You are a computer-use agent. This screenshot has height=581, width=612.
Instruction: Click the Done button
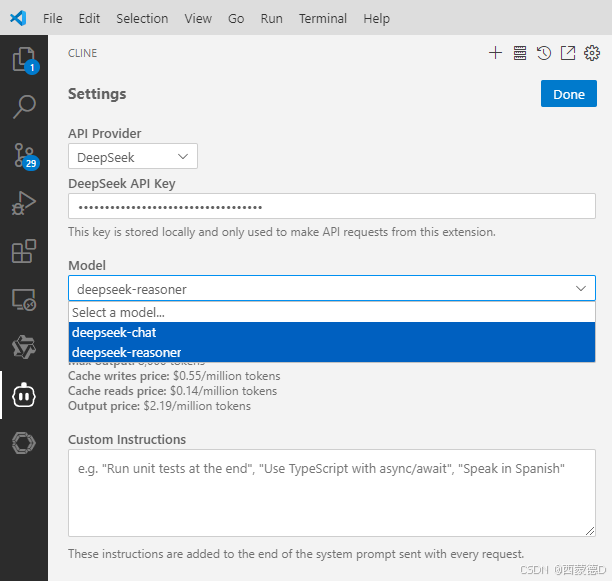coord(569,94)
